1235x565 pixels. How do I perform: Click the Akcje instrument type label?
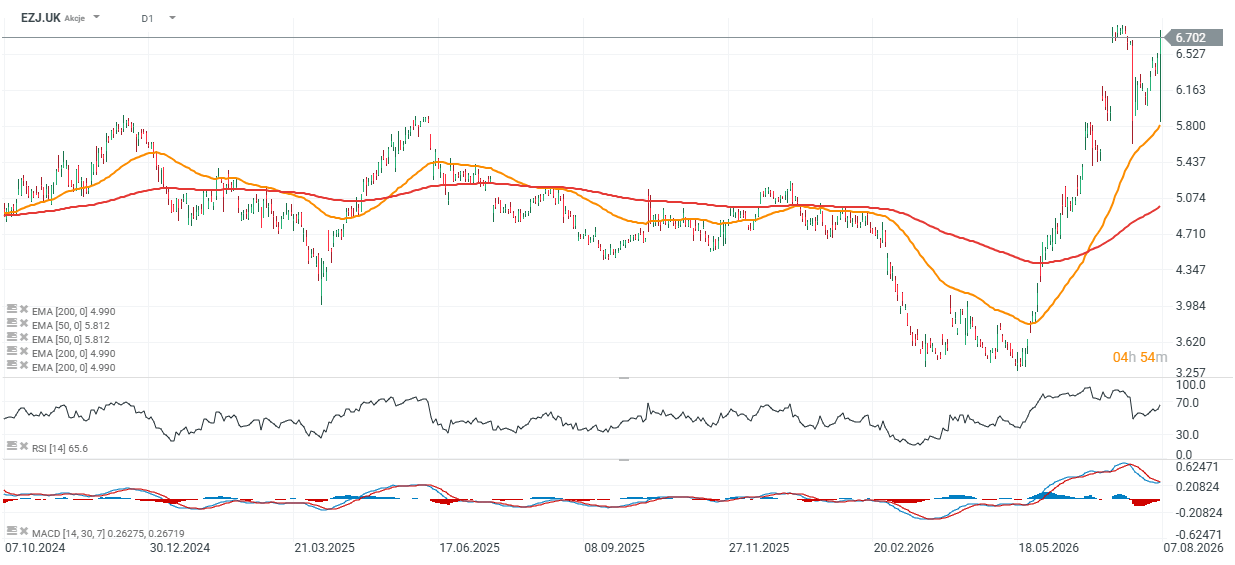(x=75, y=19)
